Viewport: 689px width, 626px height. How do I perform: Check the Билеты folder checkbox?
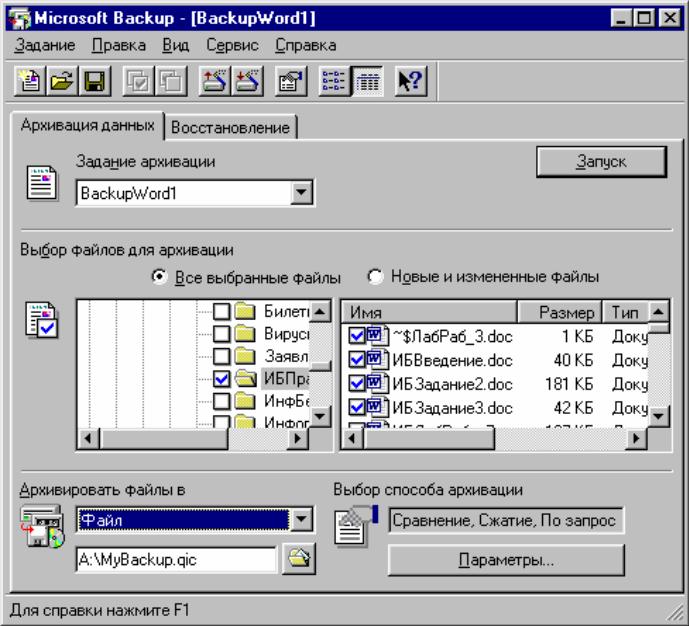tap(221, 311)
